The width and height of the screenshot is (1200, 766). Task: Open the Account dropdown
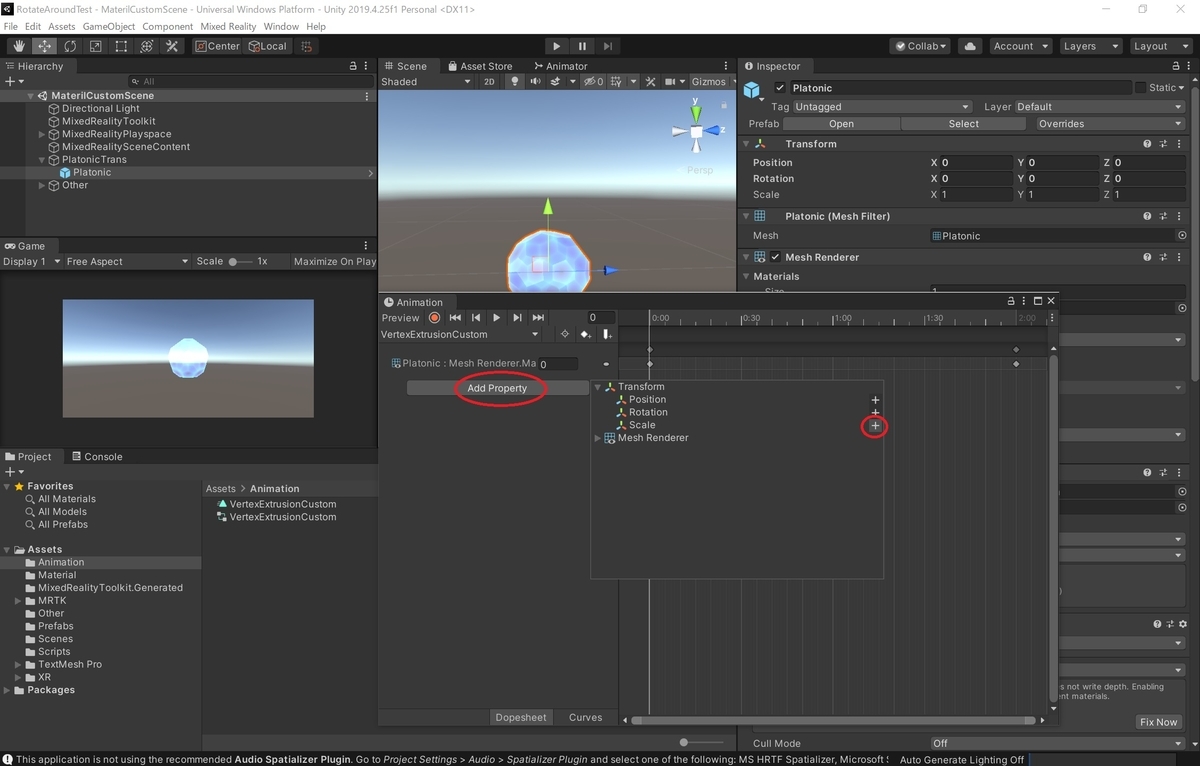1020,46
